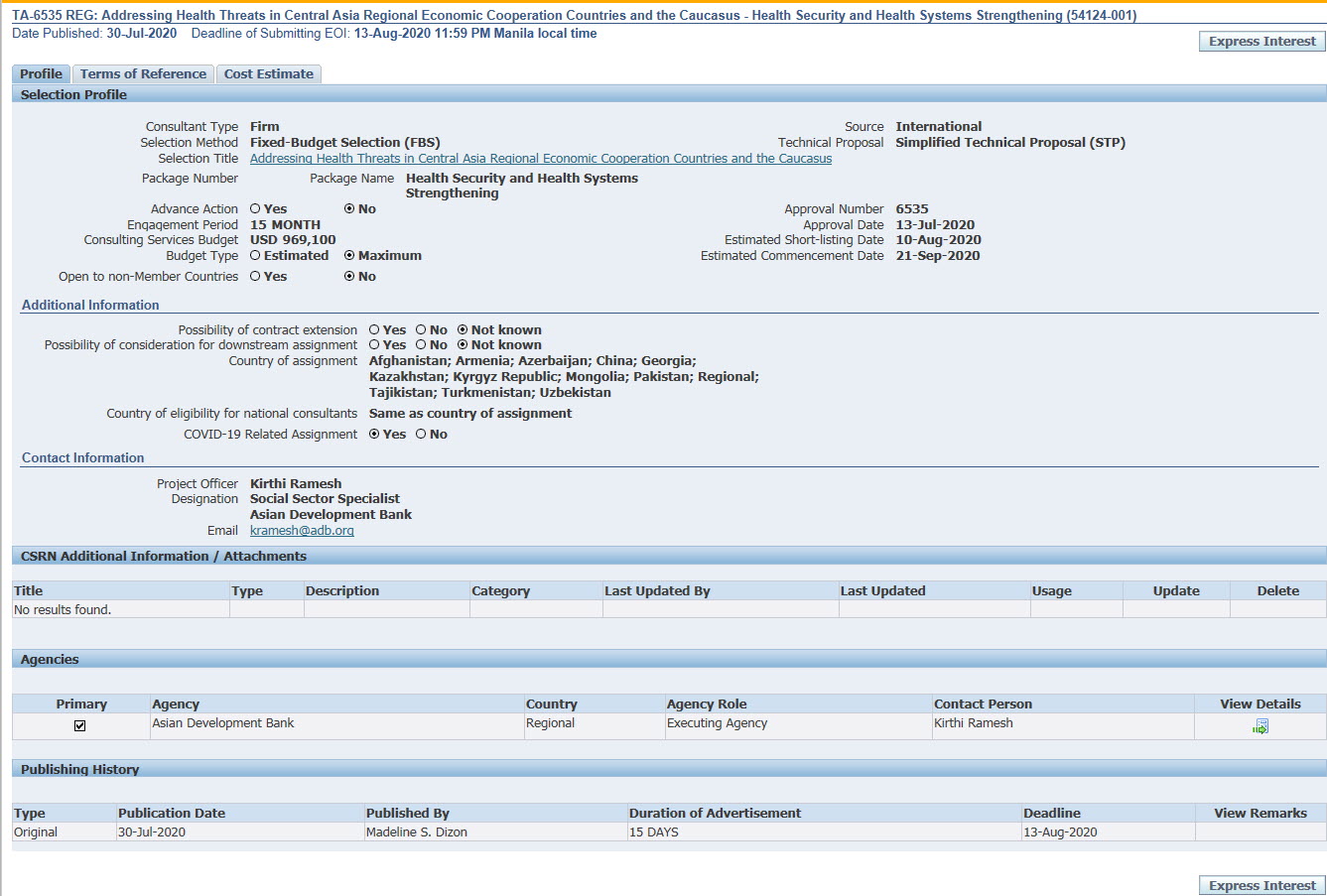Click the top Express Interest button
Viewport: 1327px width, 896px height.
coord(1261,42)
